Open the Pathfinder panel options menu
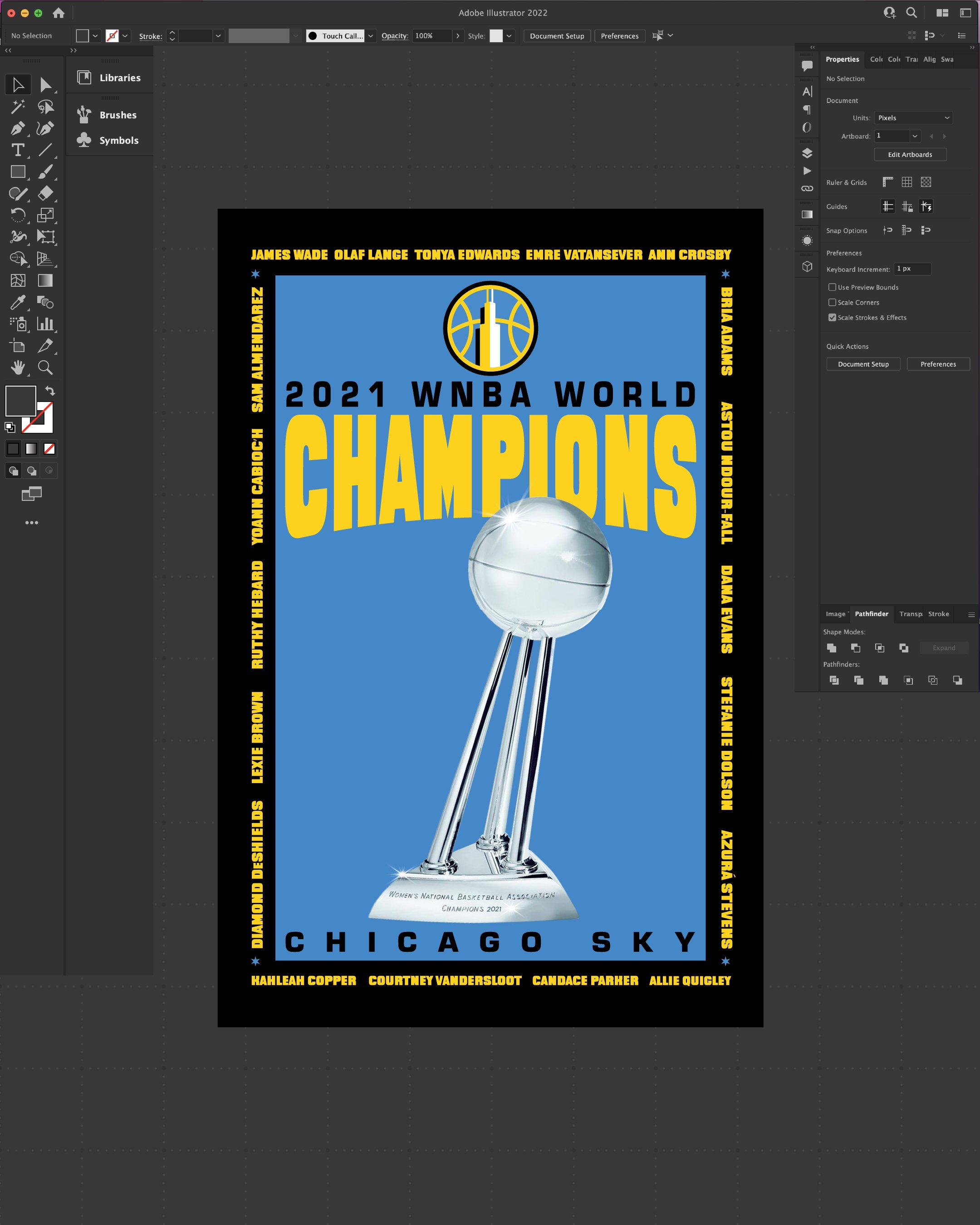 point(971,614)
